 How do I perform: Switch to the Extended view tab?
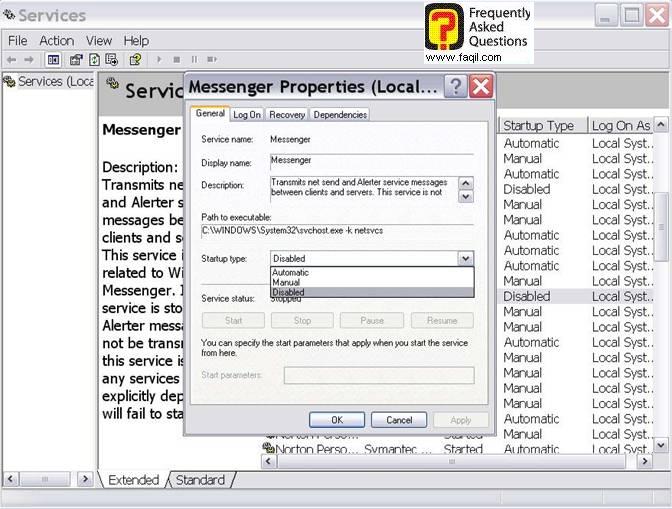(133, 480)
